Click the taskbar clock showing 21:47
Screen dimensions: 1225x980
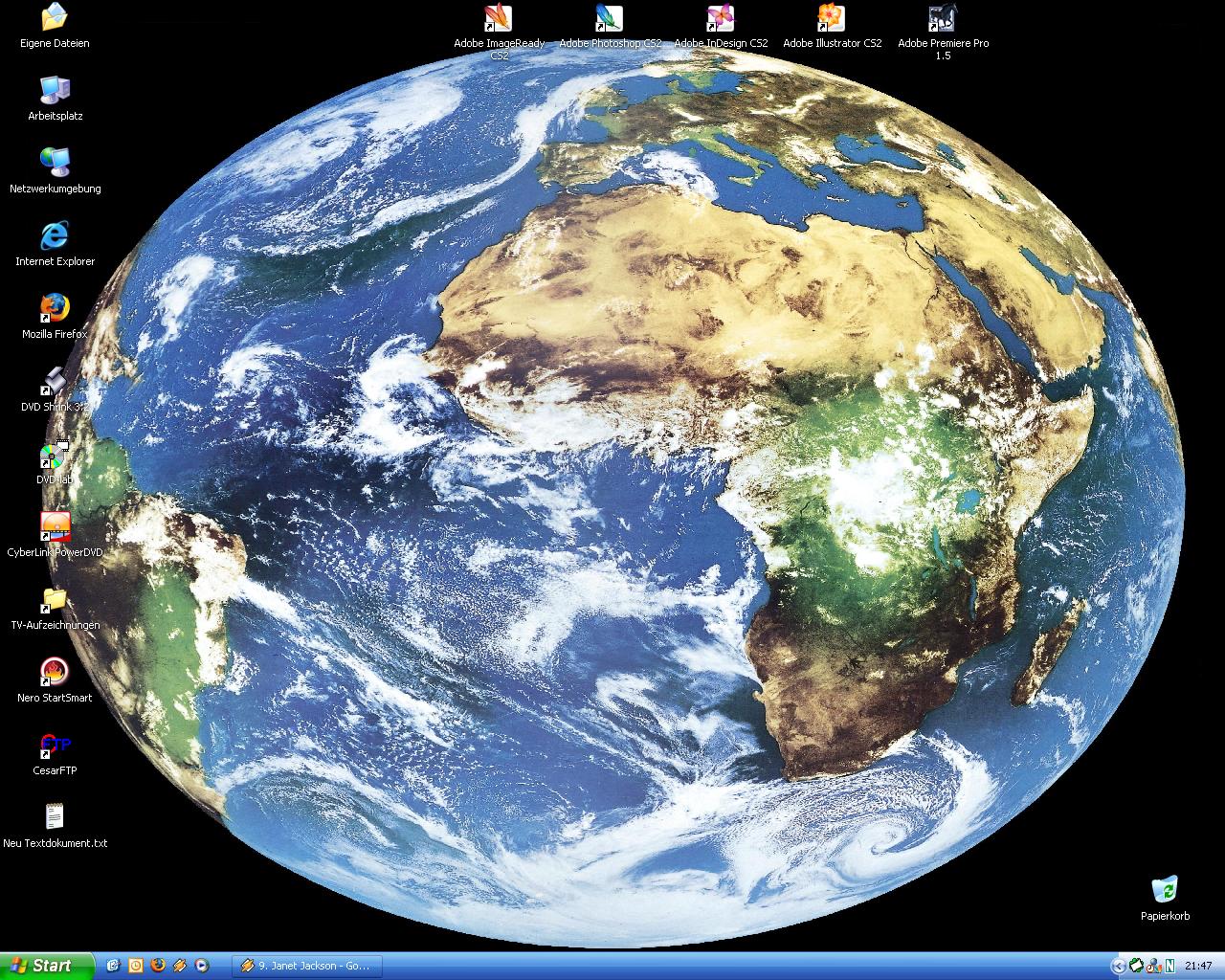coord(1197,966)
